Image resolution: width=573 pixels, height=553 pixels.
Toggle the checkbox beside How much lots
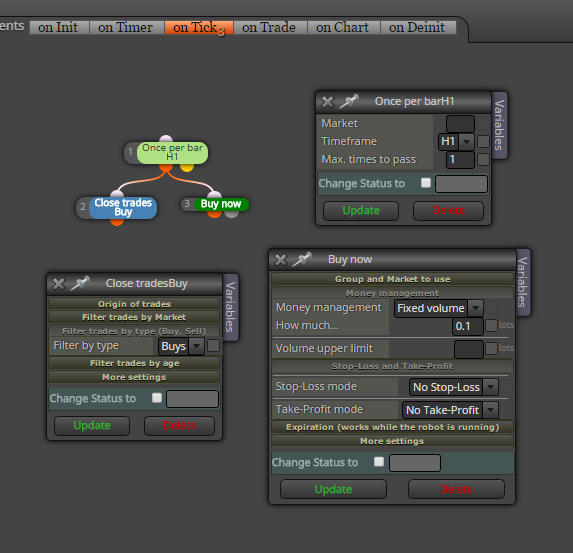tap(491, 325)
